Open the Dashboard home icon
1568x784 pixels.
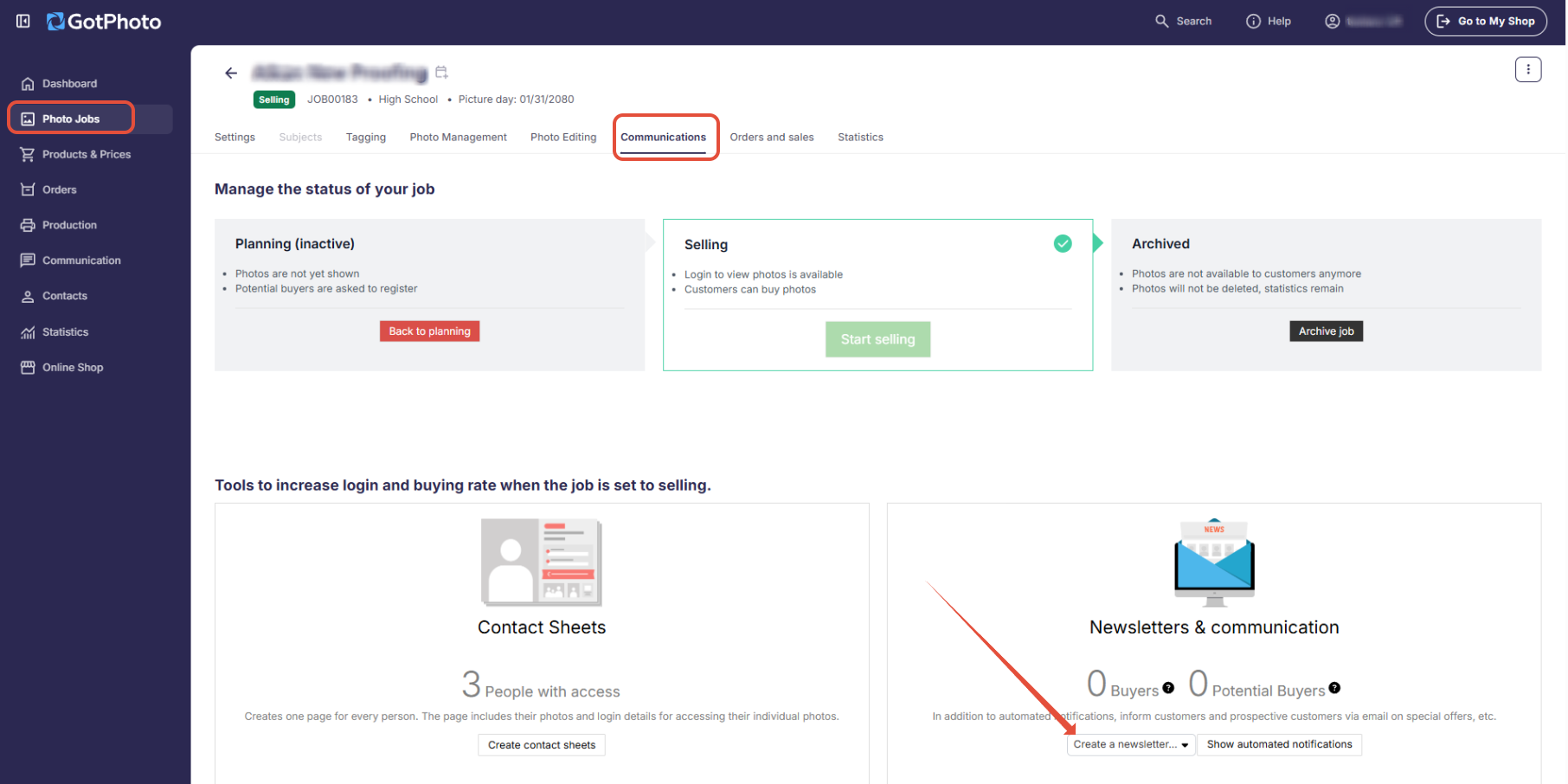28,84
